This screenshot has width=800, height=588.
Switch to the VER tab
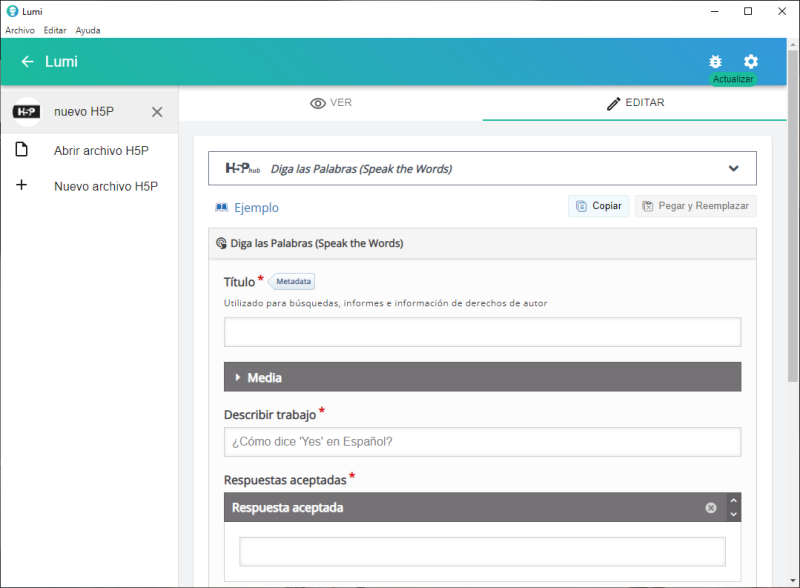(331, 103)
